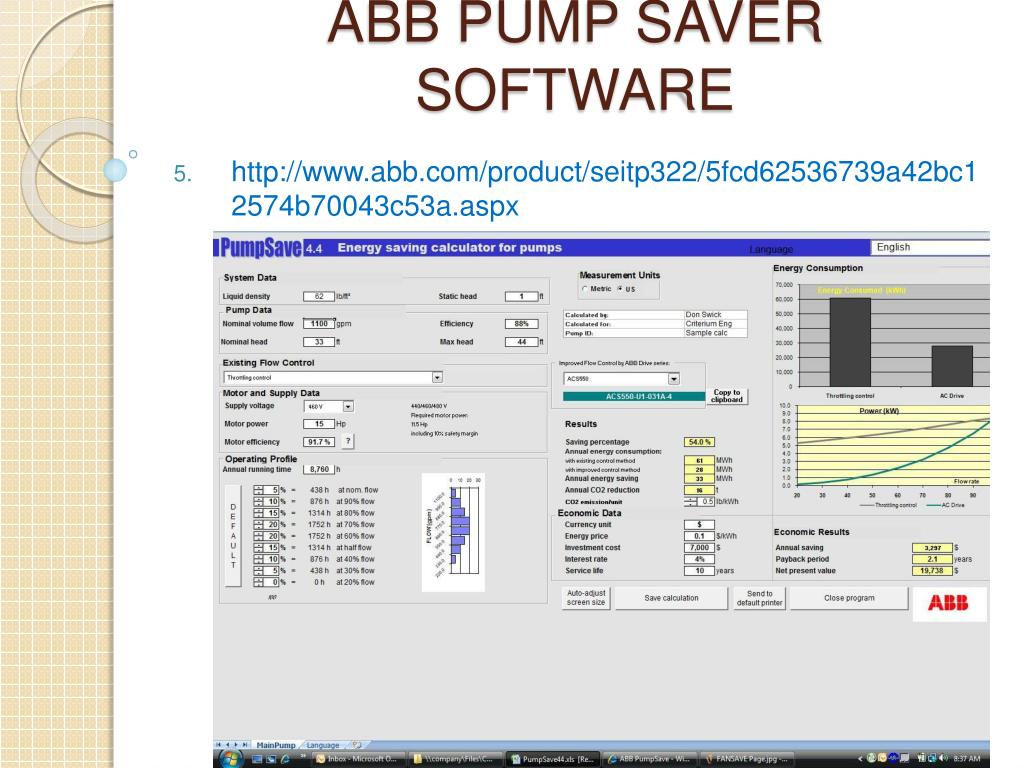Adjust stepper for 60% flow row
Viewport: 1024px width, 768px height.
[x=259, y=536]
